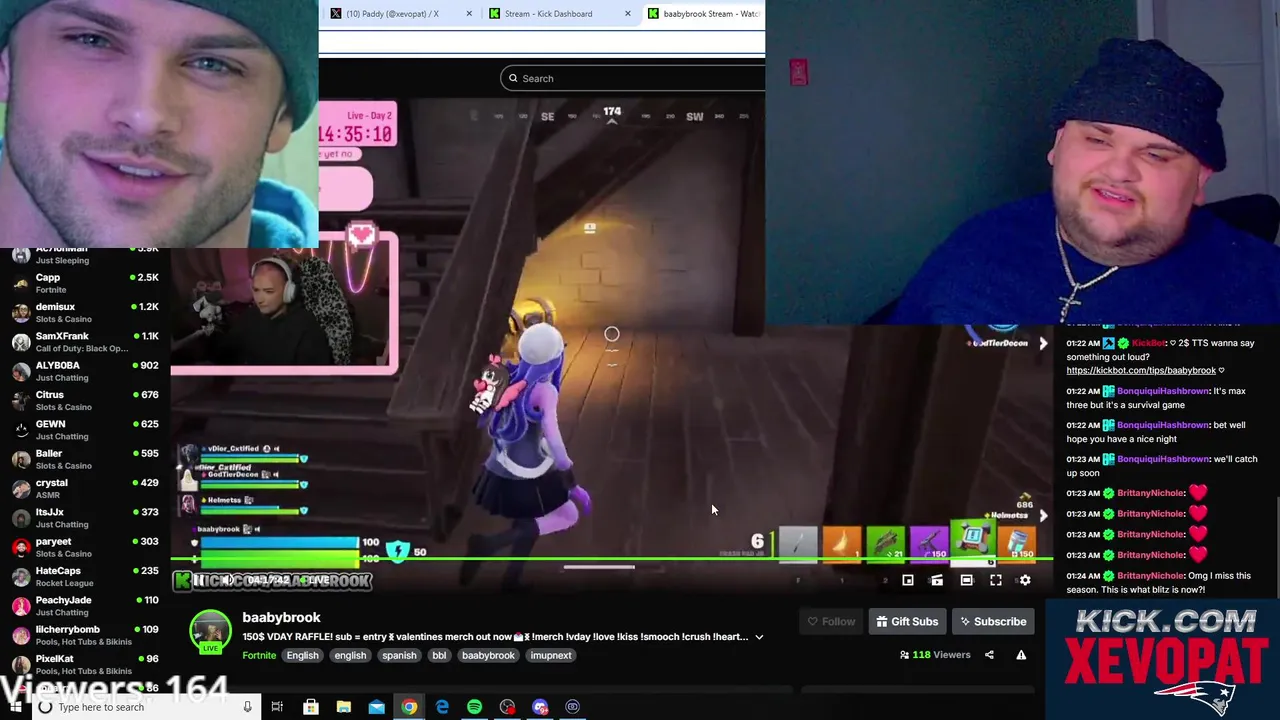
Task: Open PeachyJade's channel in sidebar
Action: [85, 606]
